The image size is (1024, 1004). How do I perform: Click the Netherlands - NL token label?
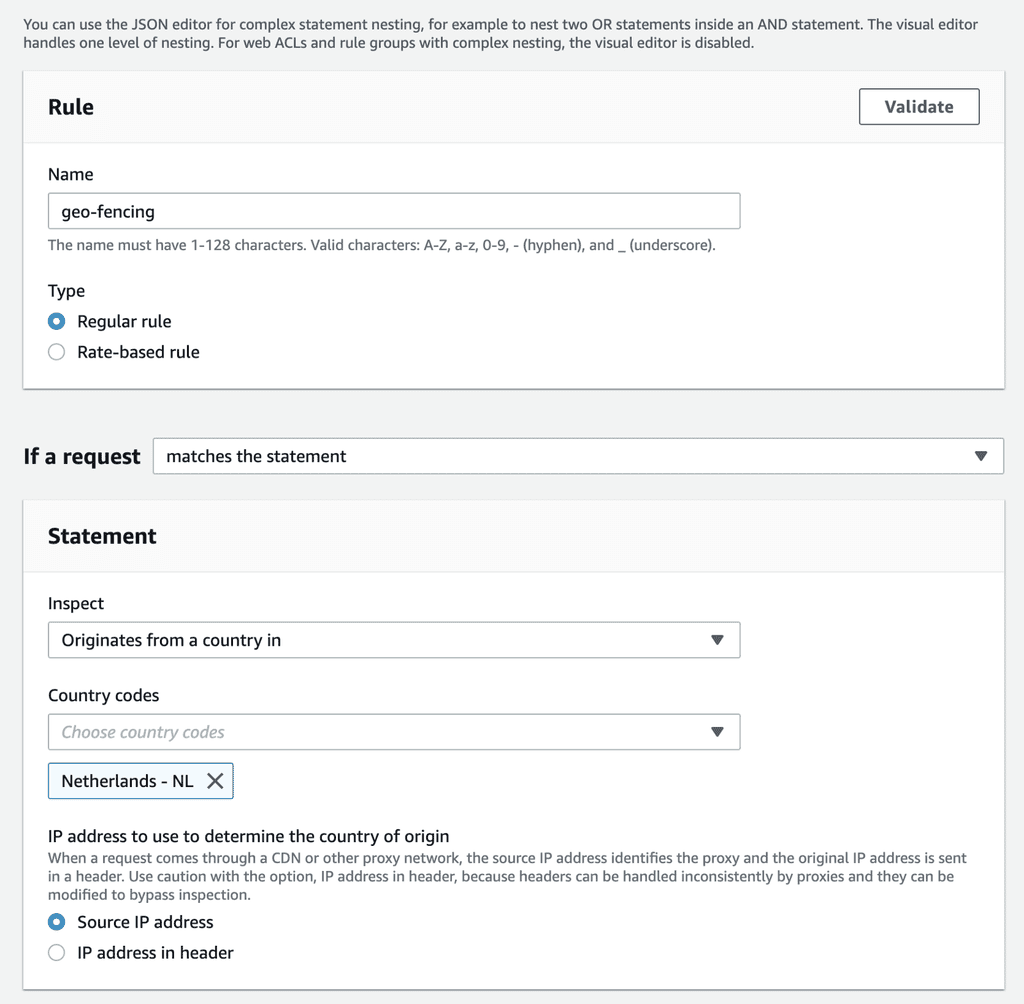pos(127,781)
